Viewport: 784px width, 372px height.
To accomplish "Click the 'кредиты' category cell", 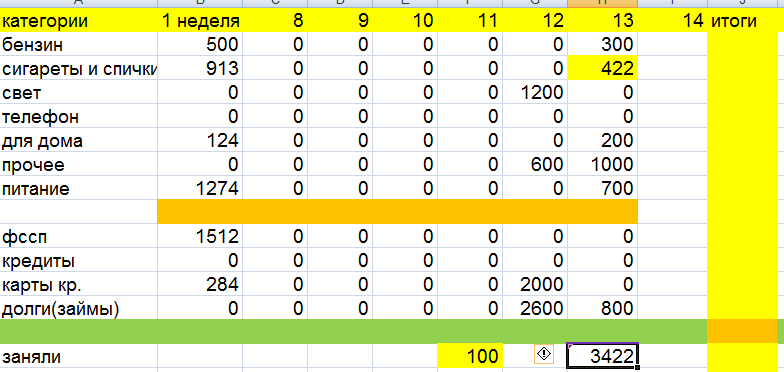I will (78, 260).
